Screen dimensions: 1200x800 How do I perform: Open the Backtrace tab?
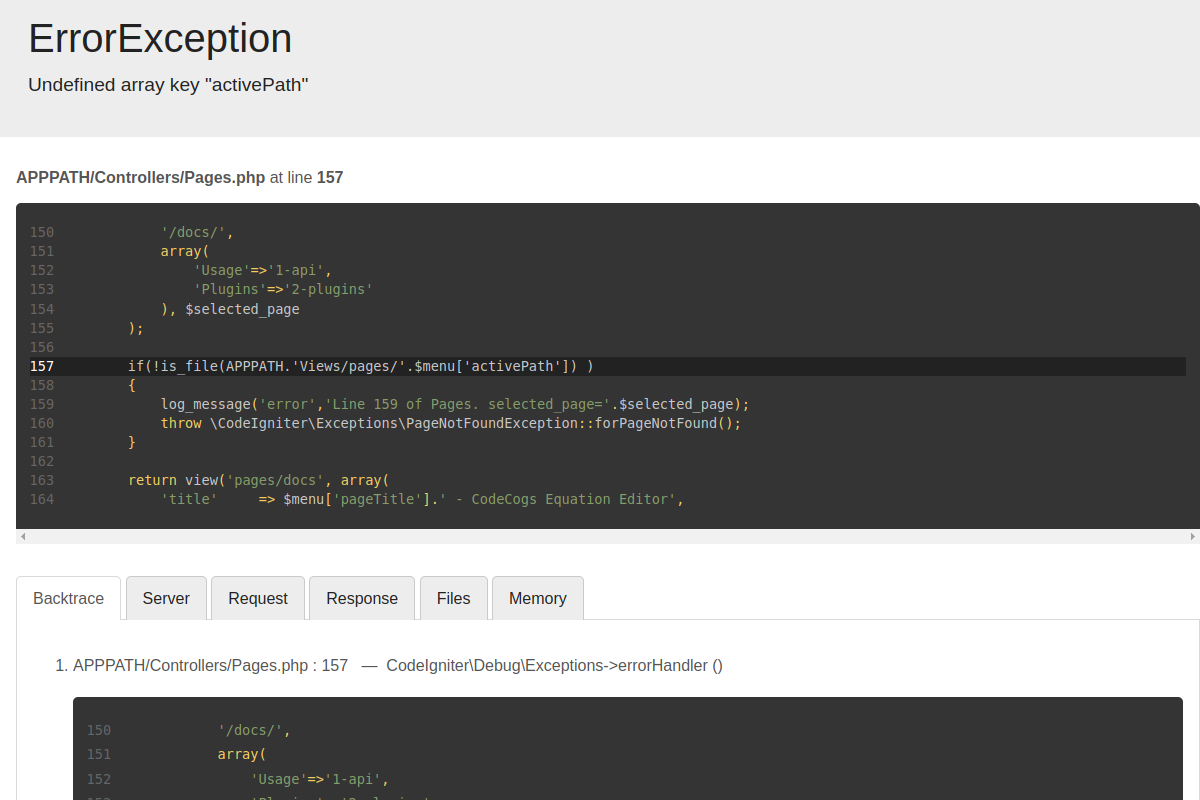coord(69,598)
